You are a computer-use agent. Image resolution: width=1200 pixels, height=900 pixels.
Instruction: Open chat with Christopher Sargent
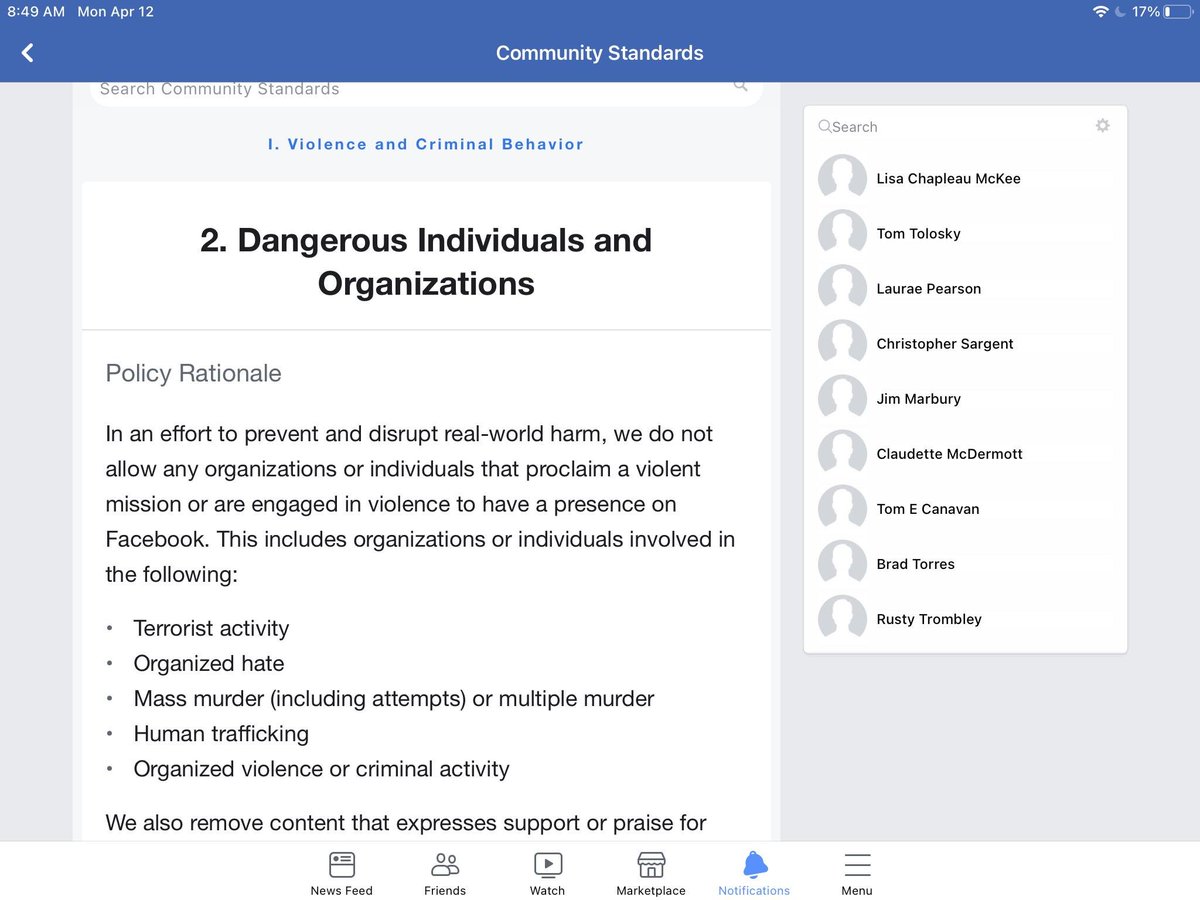[x=965, y=344]
